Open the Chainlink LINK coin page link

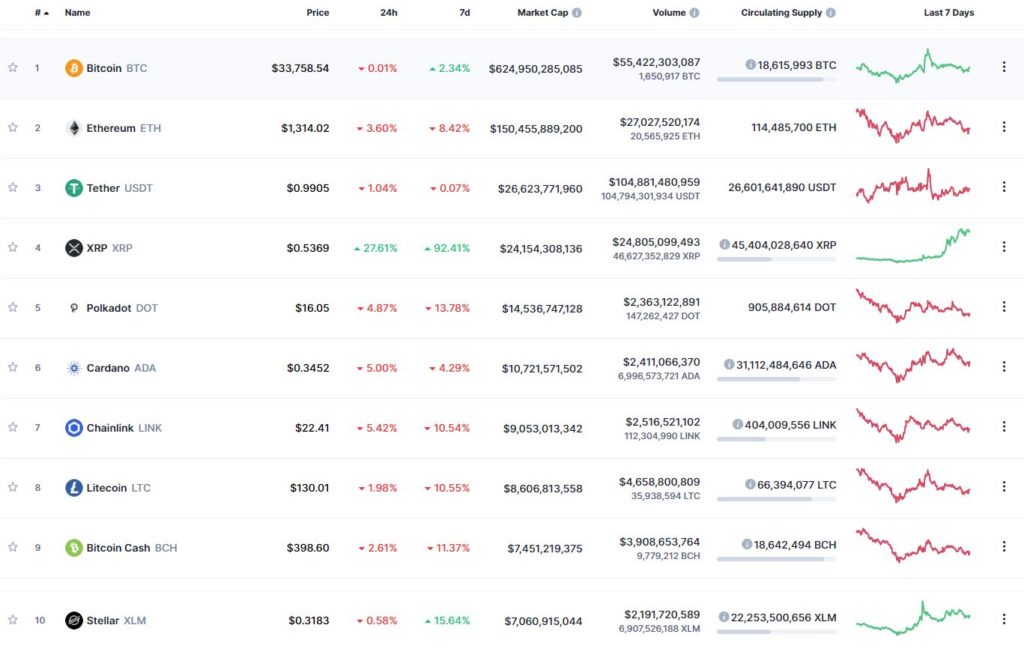124,428
